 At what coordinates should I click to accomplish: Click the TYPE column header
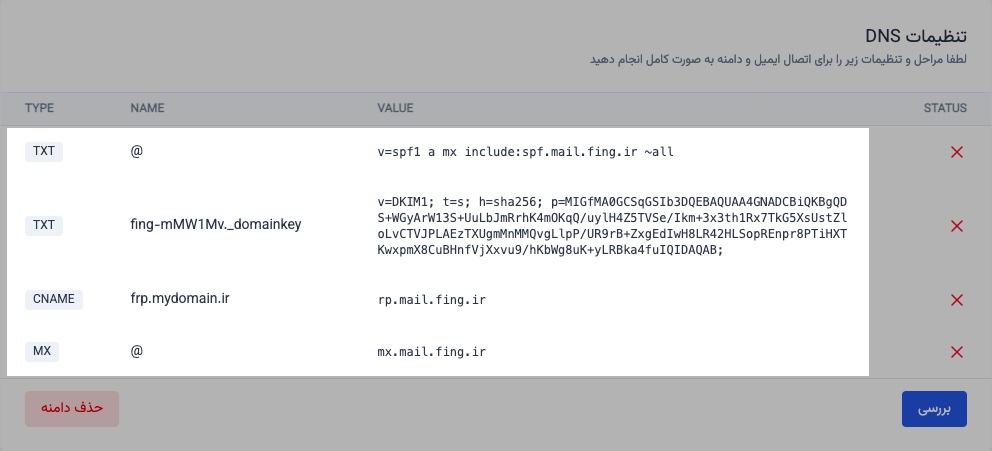(39, 108)
